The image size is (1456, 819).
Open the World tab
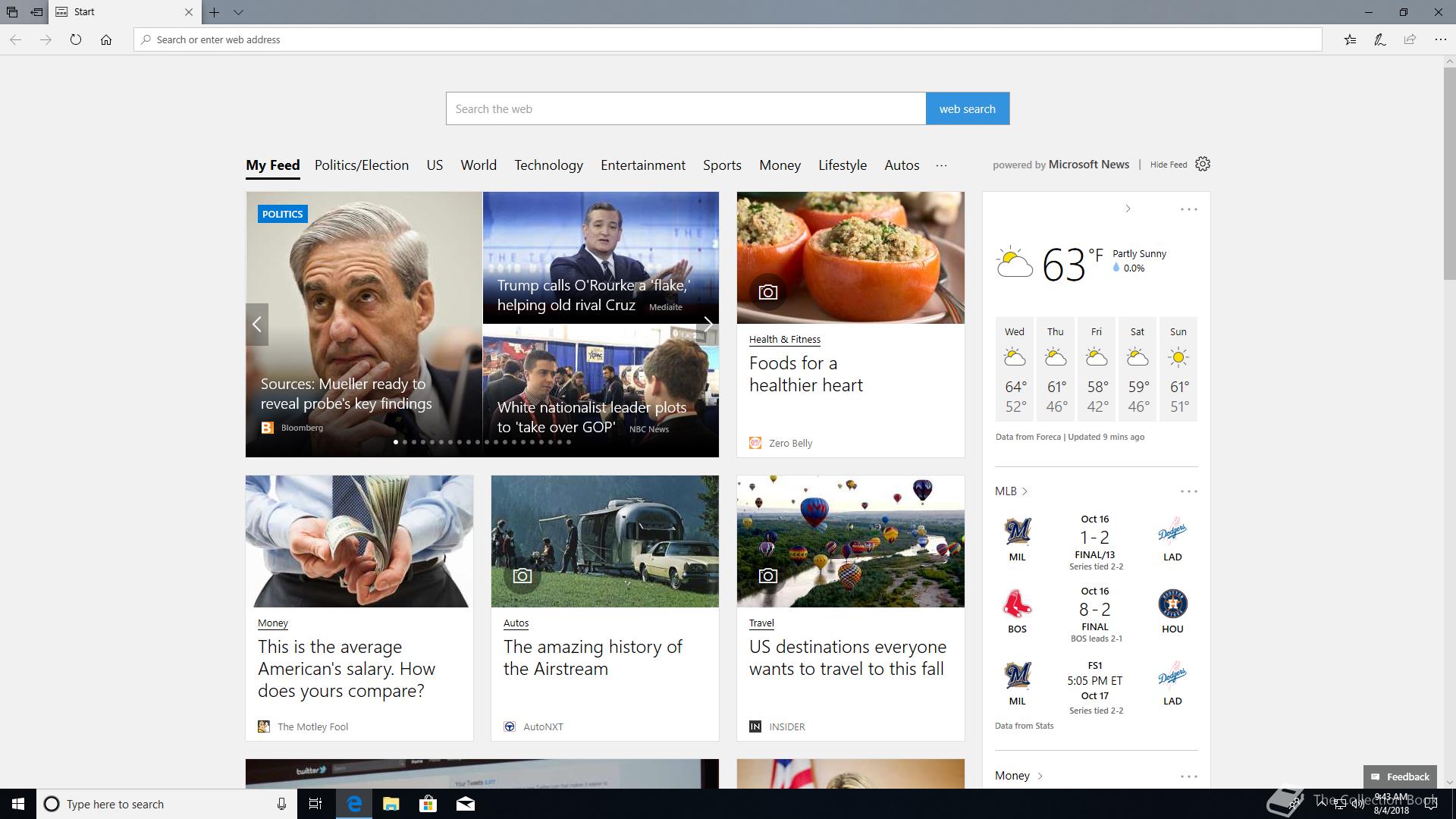point(479,165)
